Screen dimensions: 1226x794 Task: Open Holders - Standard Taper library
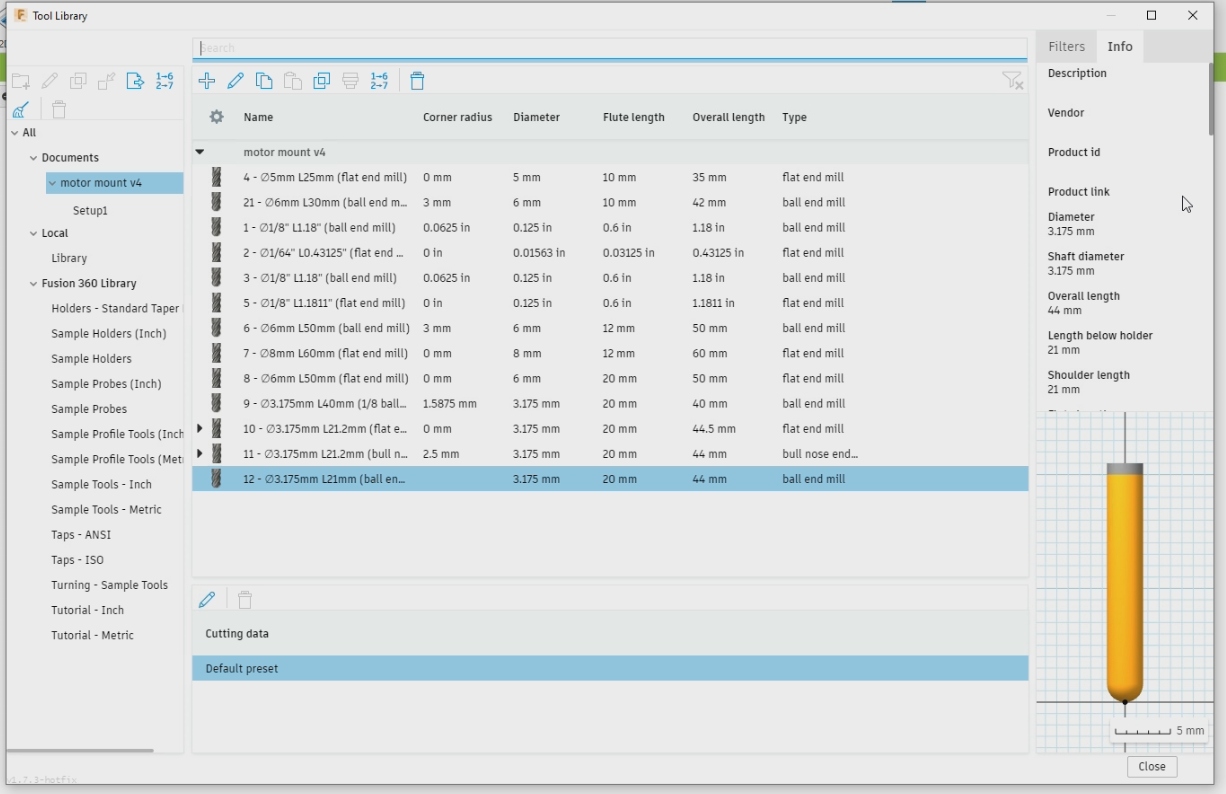pos(115,309)
